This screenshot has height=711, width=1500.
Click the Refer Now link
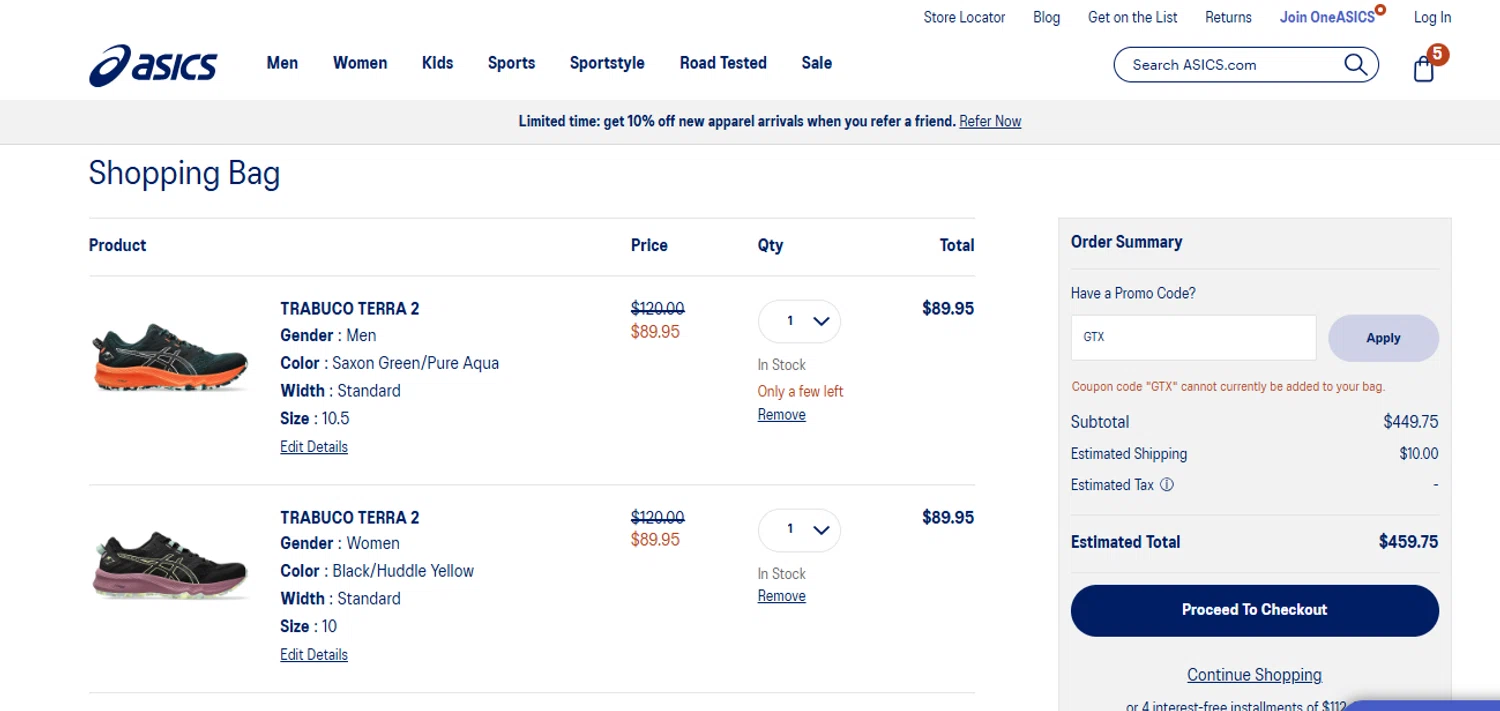990,122
